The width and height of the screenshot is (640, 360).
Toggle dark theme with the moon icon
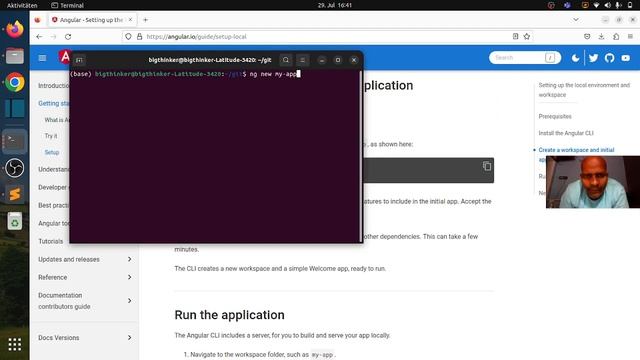(576, 58)
